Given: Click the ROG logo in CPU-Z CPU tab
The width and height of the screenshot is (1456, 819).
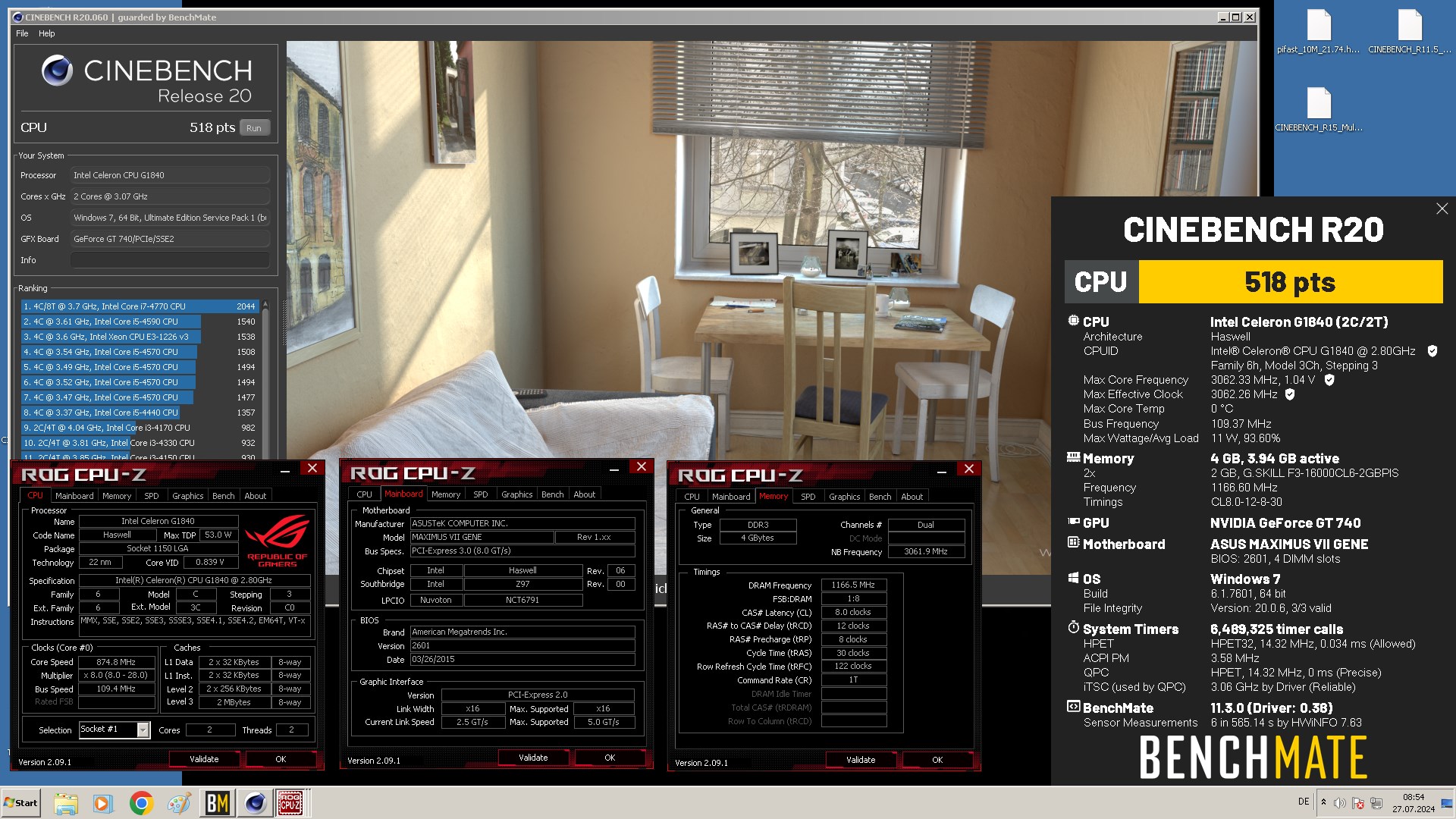Looking at the screenshot, I should [x=278, y=540].
